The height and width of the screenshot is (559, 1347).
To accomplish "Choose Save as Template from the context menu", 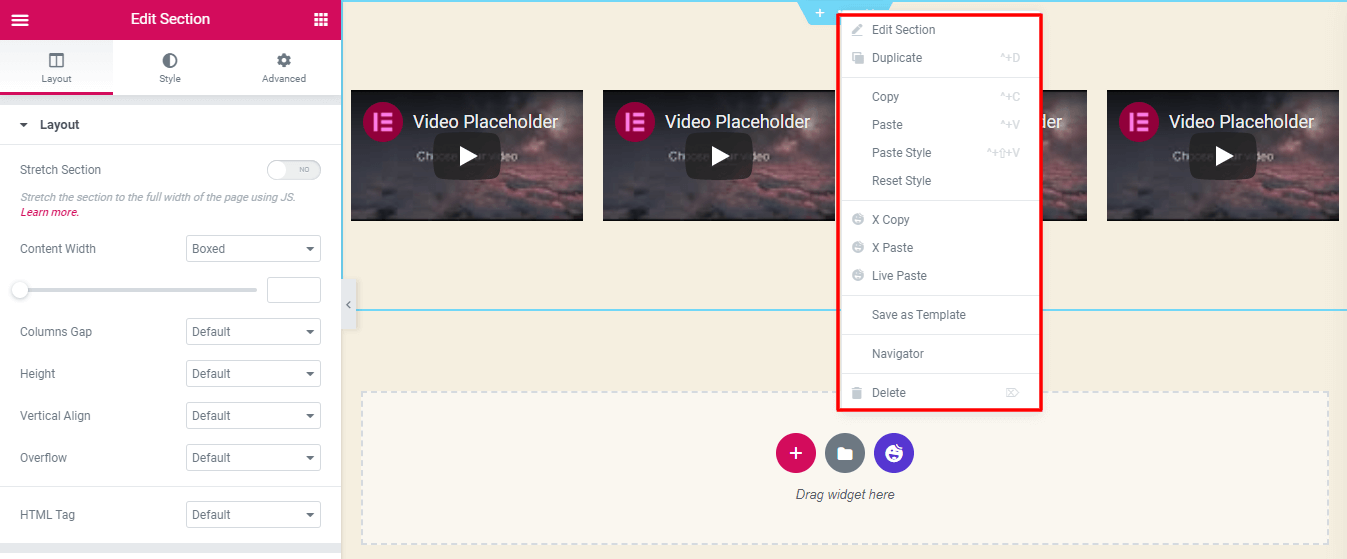I will [939, 315].
